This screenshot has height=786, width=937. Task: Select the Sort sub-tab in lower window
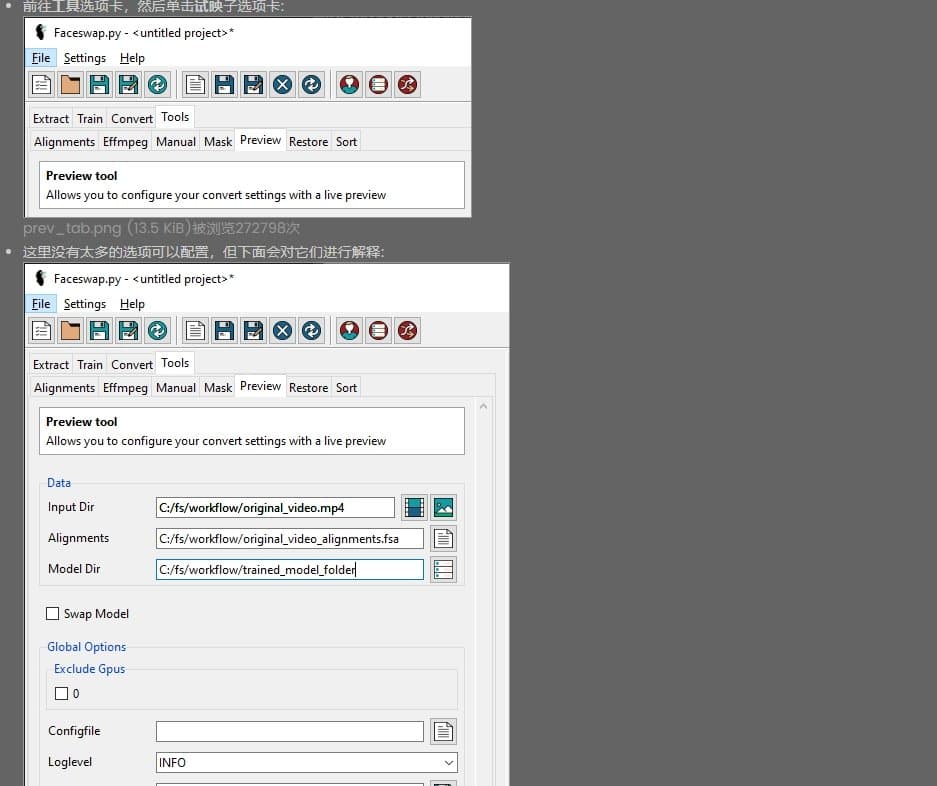click(346, 388)
